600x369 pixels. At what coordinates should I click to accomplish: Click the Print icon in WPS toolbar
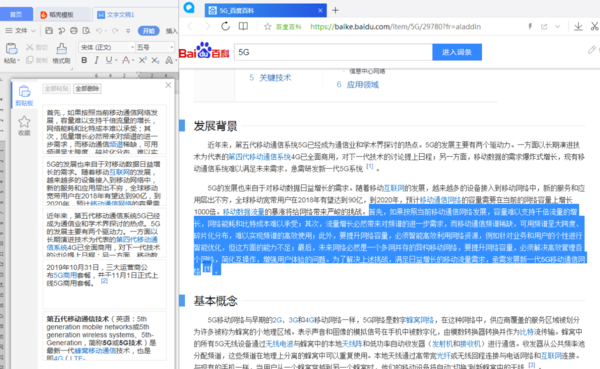[74, 31]
